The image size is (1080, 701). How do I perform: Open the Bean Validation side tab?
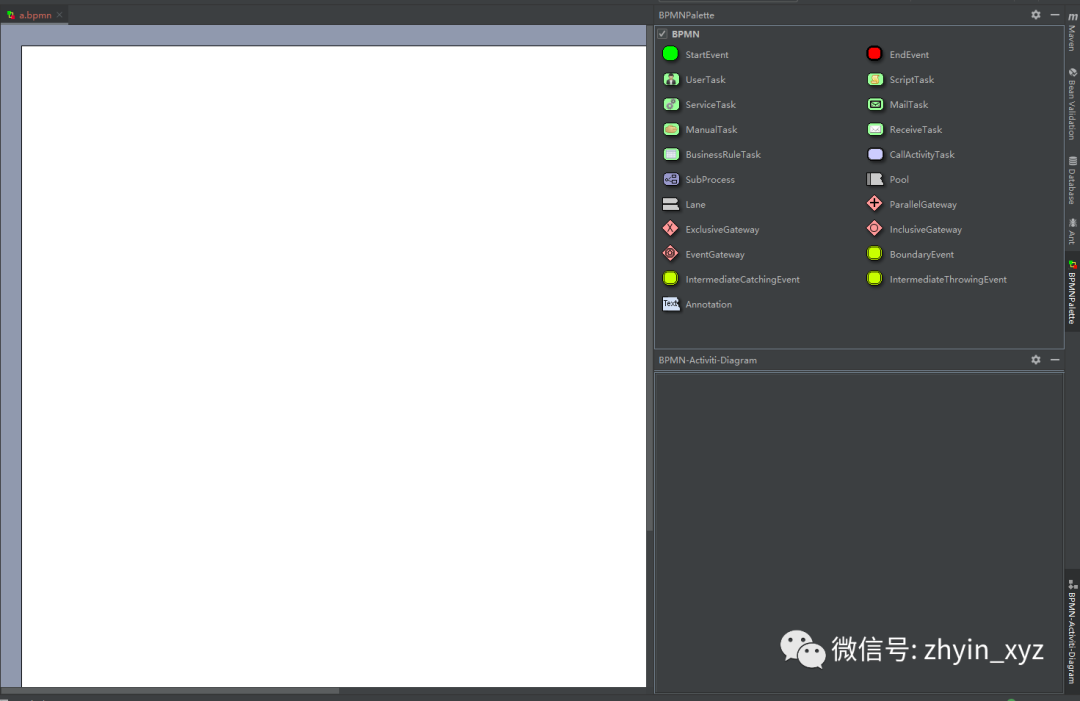(1072, 104)
